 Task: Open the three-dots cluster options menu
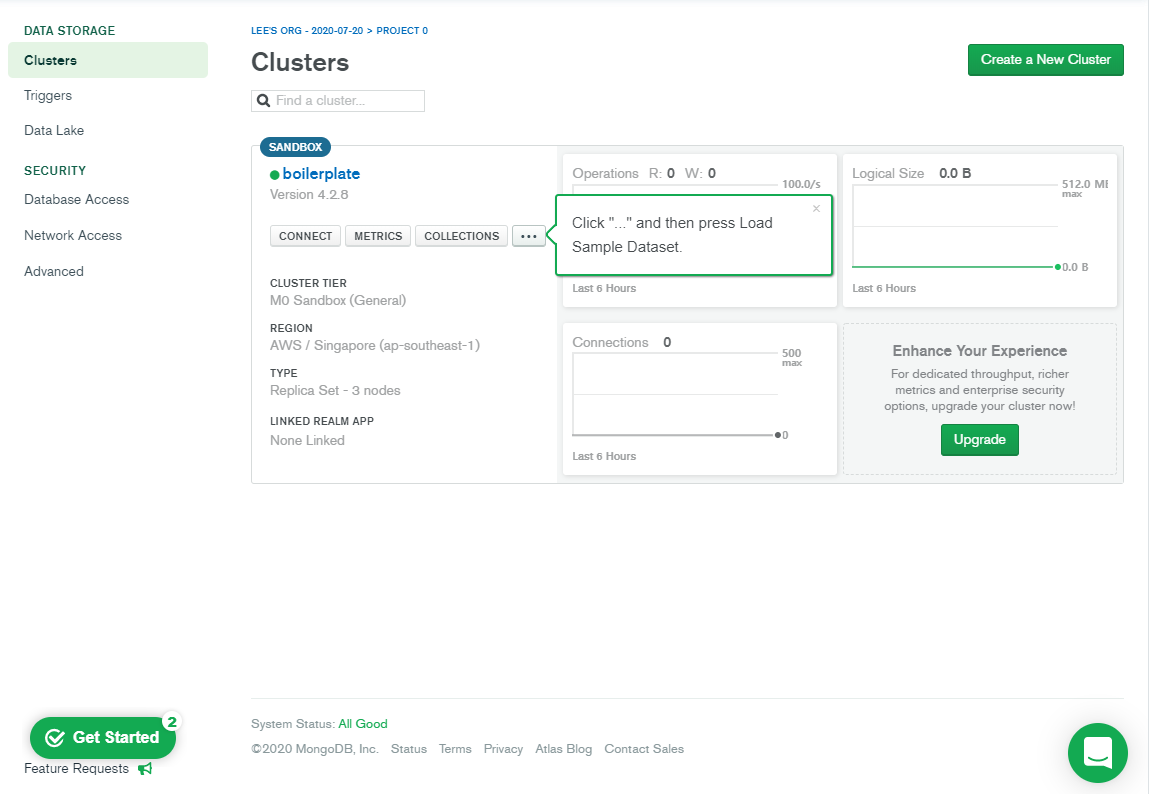(x=529, y=236)
